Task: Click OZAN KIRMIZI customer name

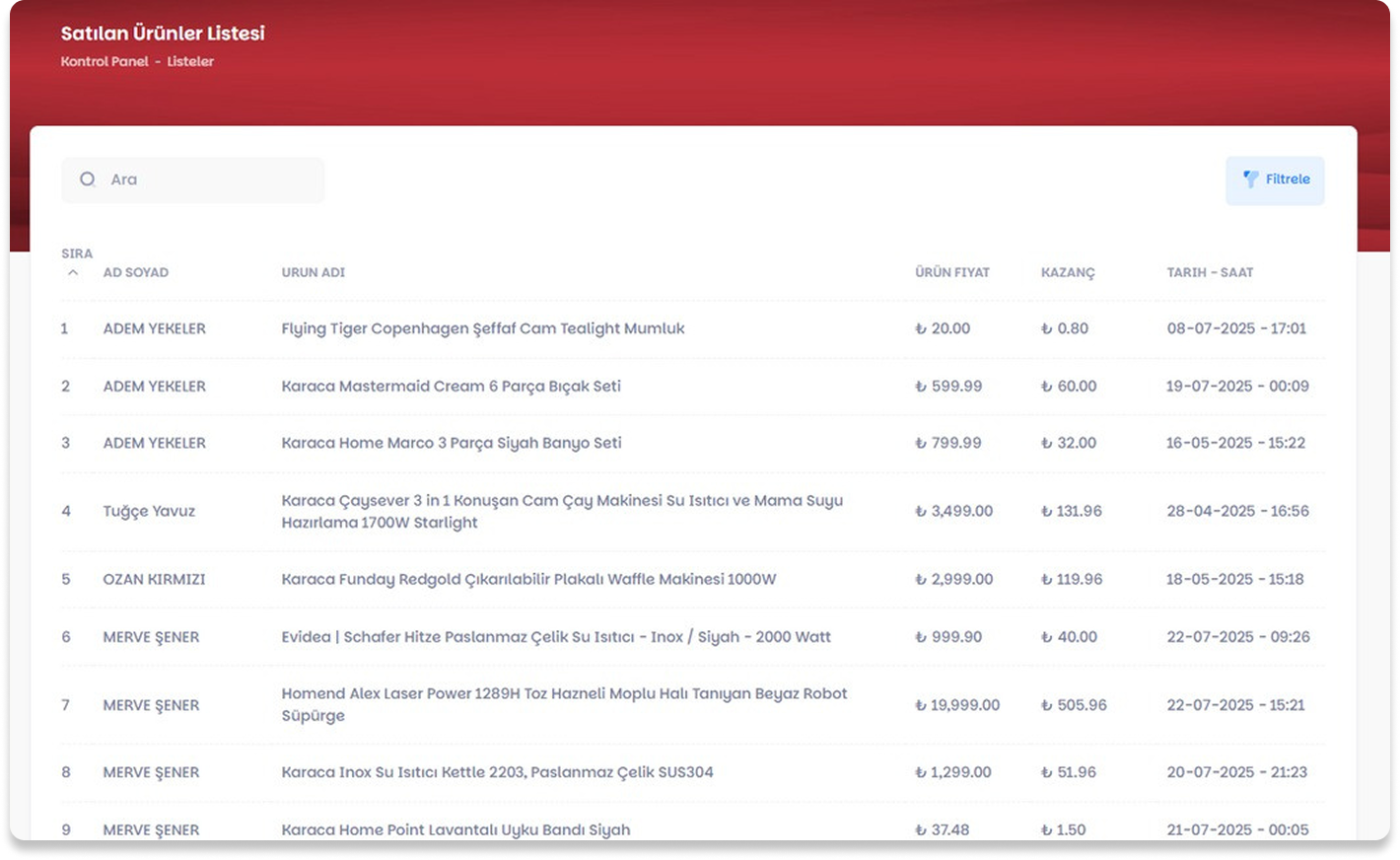Action: [154, 579]
